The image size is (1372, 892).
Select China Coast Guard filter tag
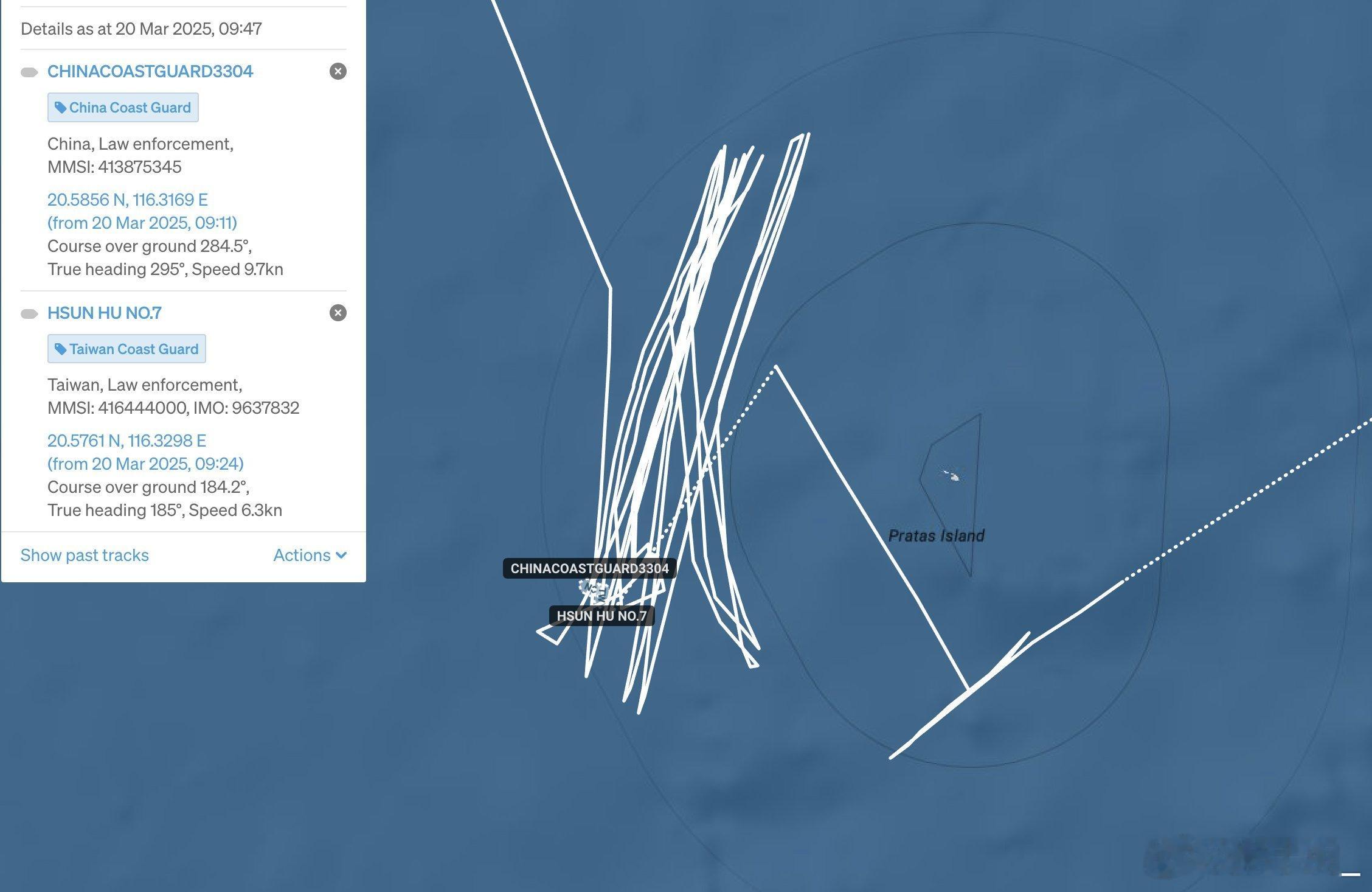[x=122, y=106]
